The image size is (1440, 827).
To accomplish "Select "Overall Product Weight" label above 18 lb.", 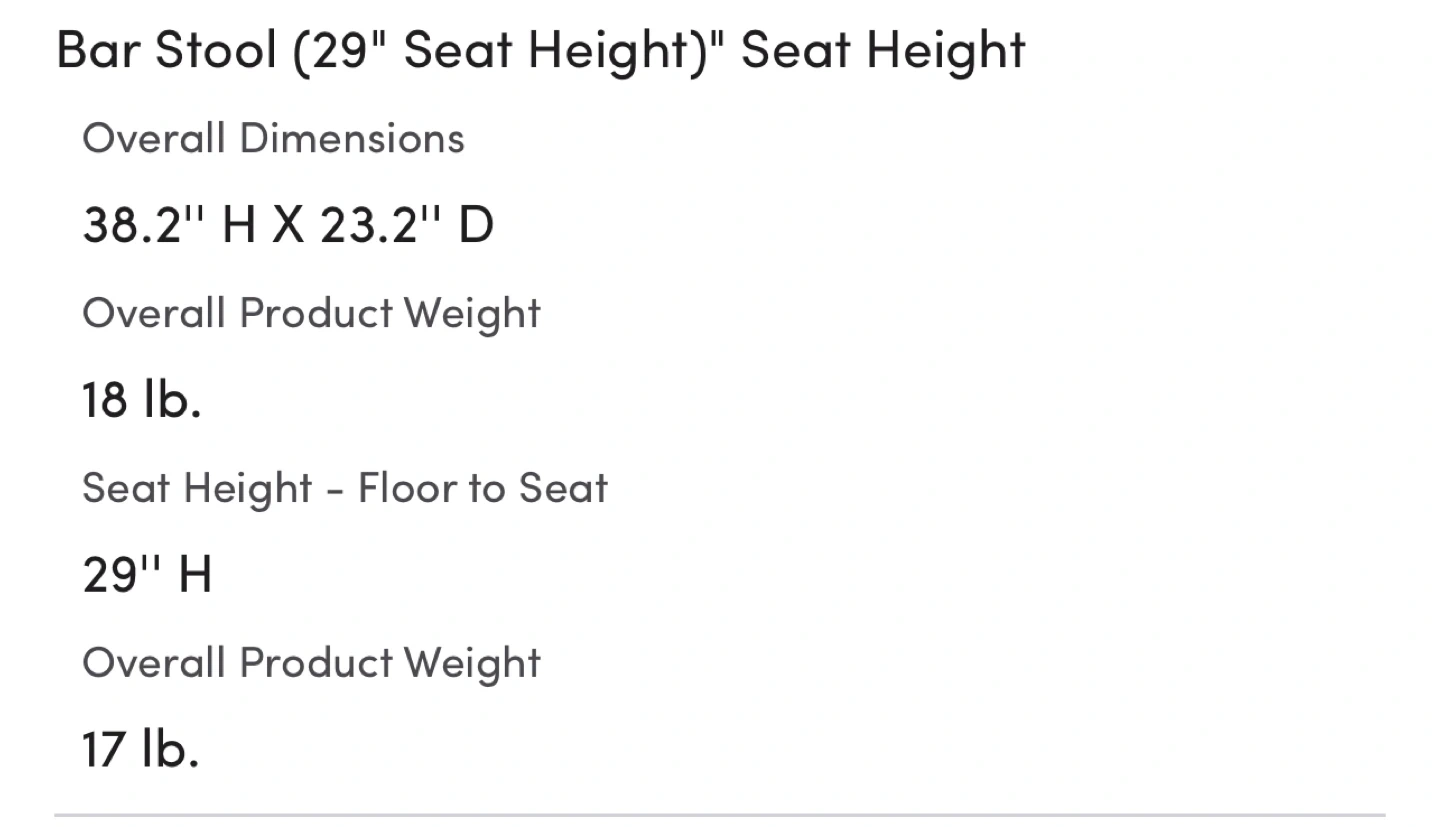I will (311, 313).
